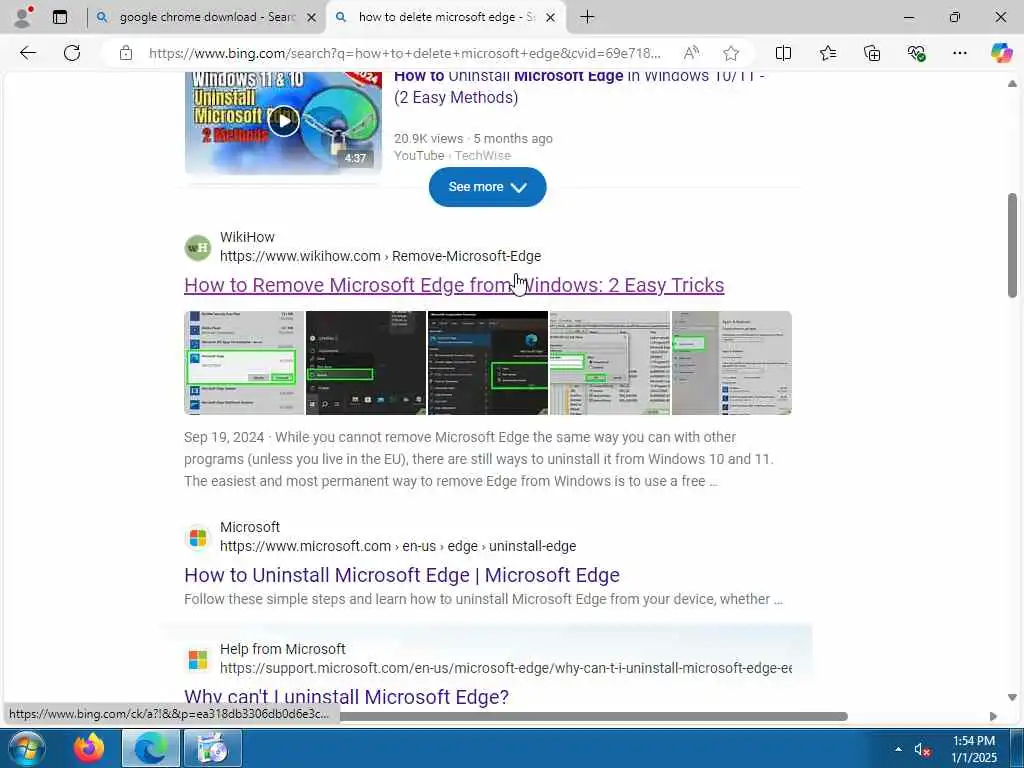Viewport: 1024px width, 768px height.
Task: Open WikiHow How to Remove Microsoft Edge link
Action: click(x=454, y=285)
